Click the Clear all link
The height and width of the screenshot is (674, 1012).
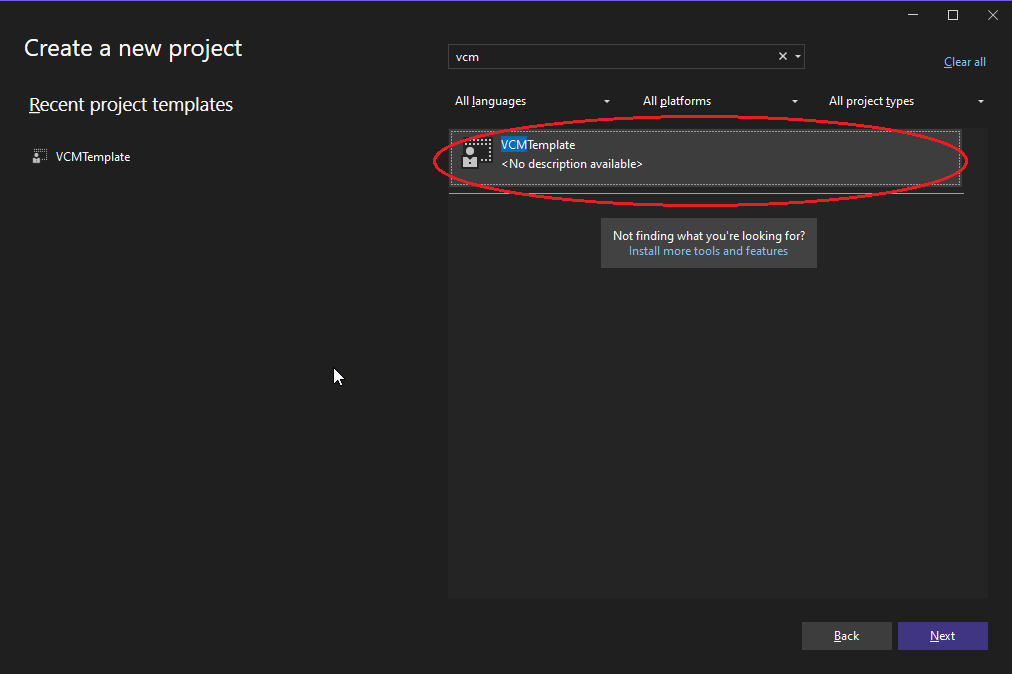click(964, 62)
